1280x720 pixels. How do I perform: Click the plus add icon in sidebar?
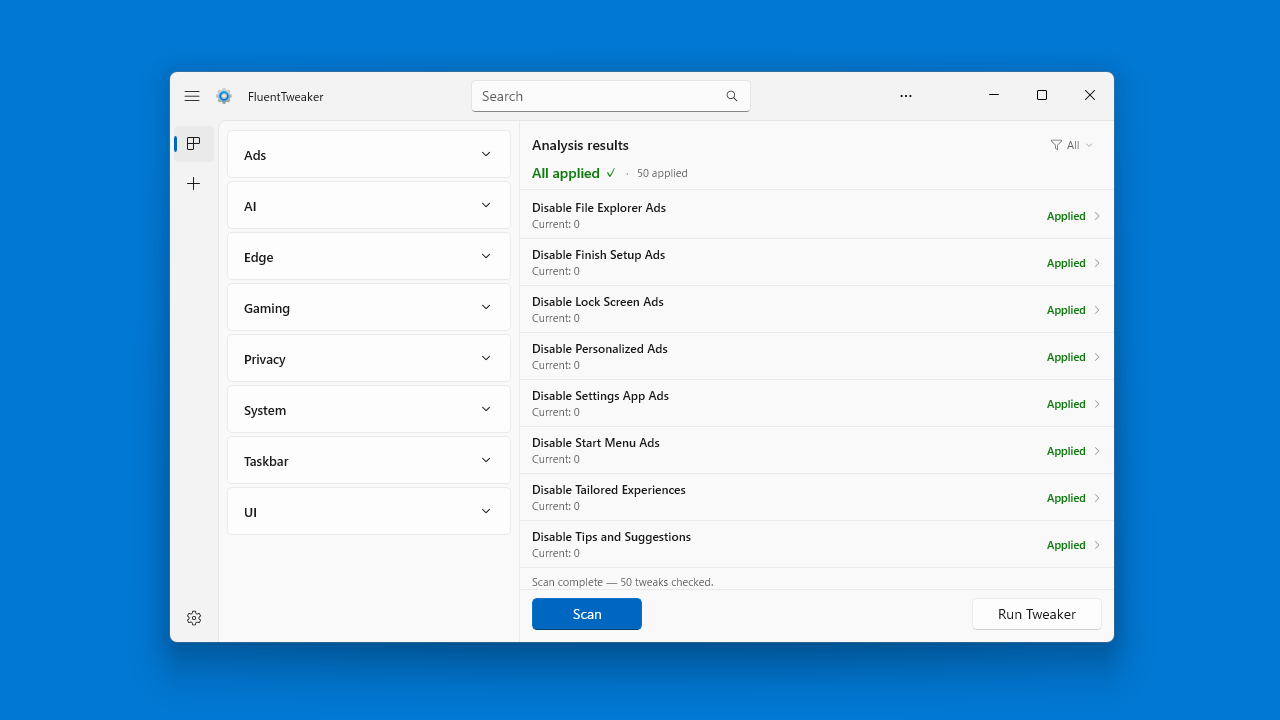194,184
